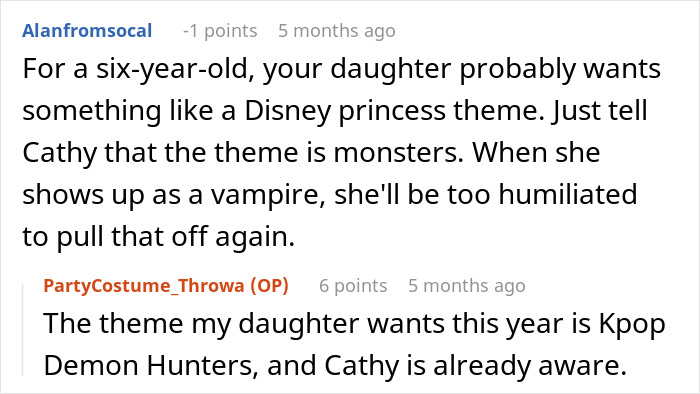Click 'Disney' in the first comment
700x394 pixels.
tap(287, 112)
